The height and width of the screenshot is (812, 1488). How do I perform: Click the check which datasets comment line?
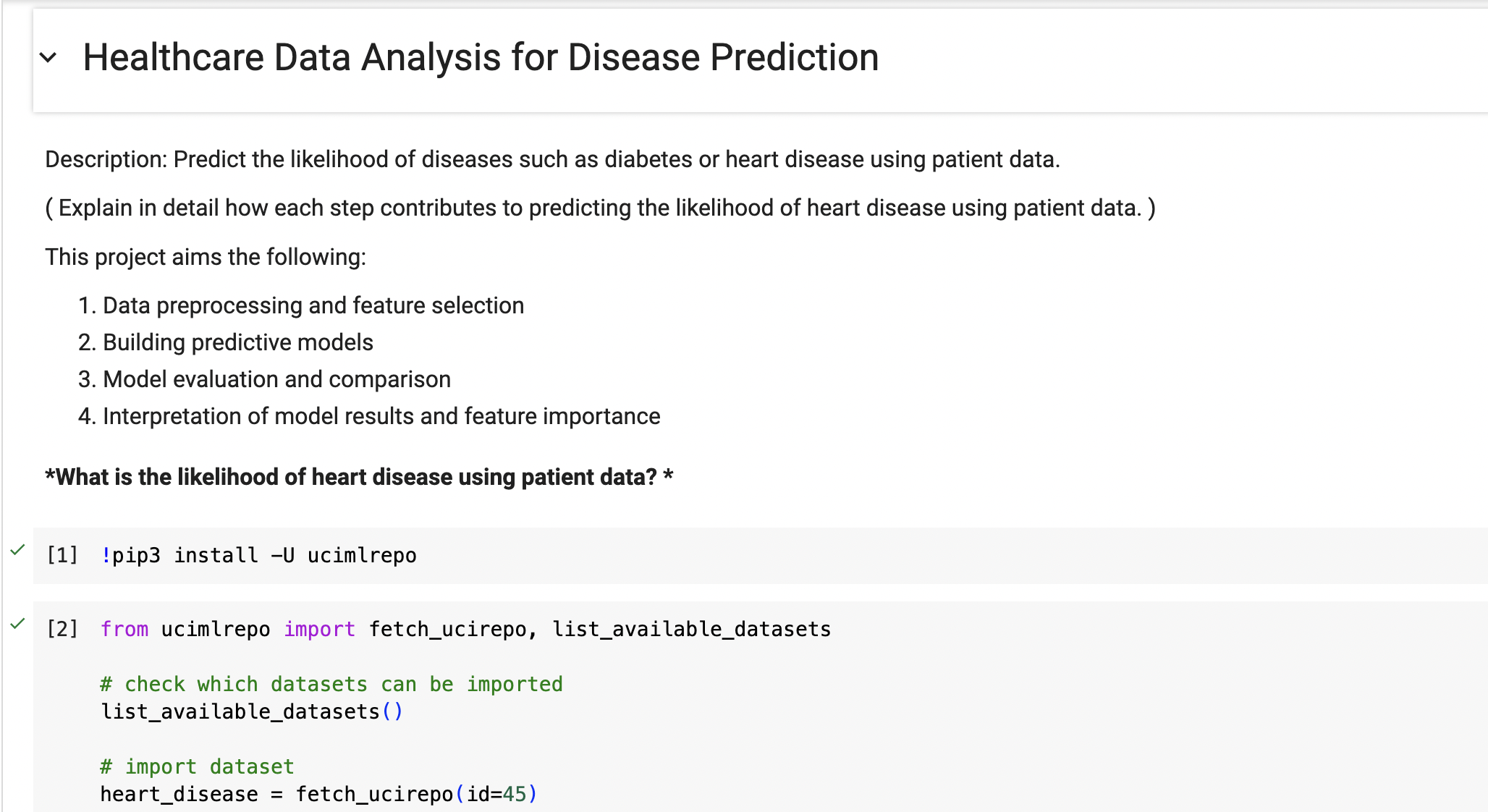pos(331,683)
